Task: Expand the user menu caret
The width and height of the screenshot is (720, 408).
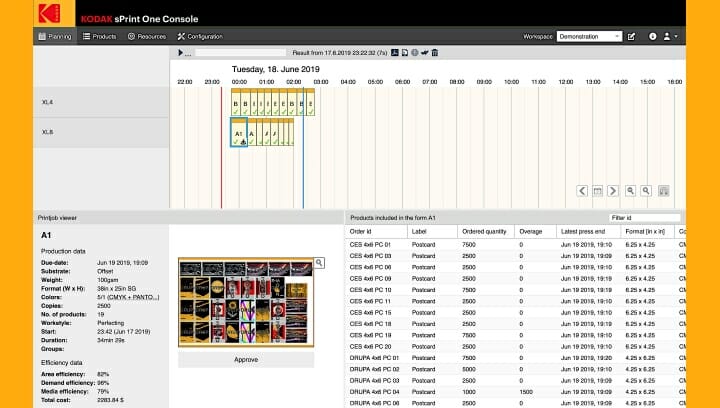Action: coord(676,37)
